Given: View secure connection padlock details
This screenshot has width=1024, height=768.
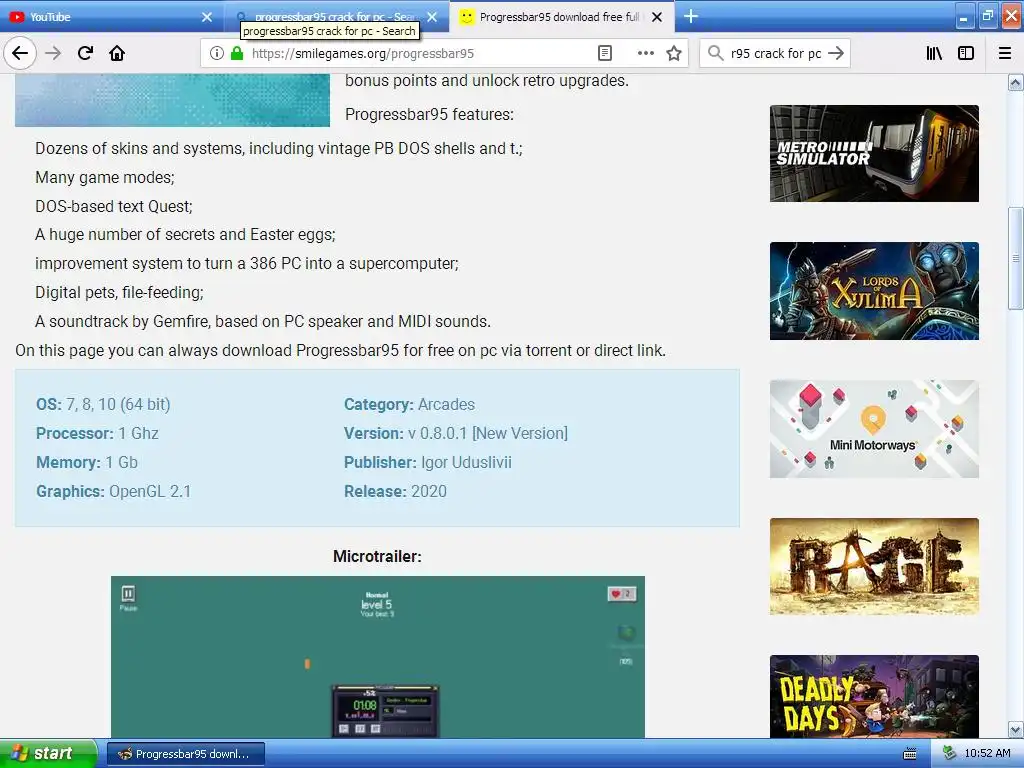Looking at the screenshot, I should pyautogui.click(x=237, y=54).
